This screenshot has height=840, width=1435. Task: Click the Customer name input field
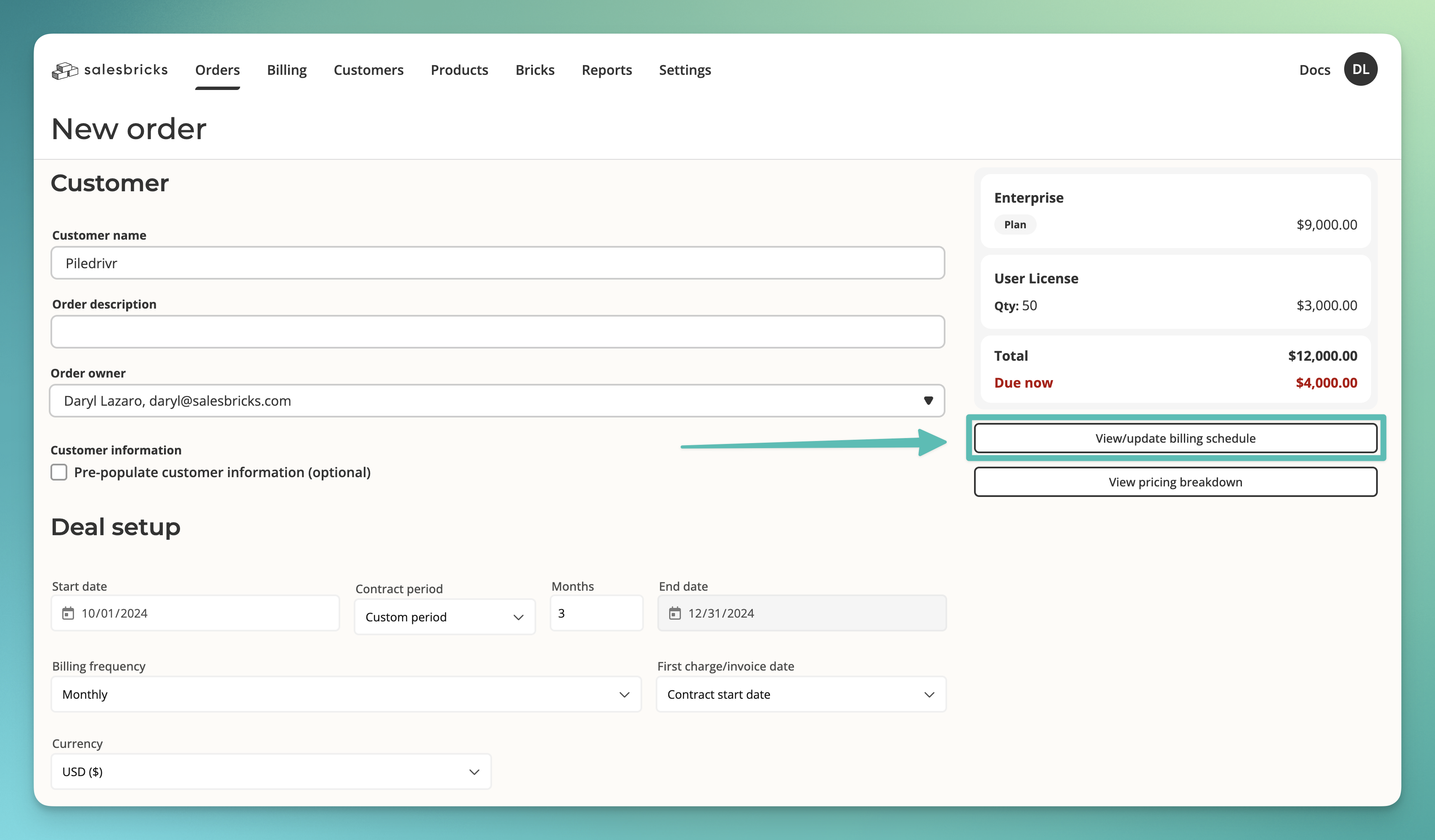[497, 263]
